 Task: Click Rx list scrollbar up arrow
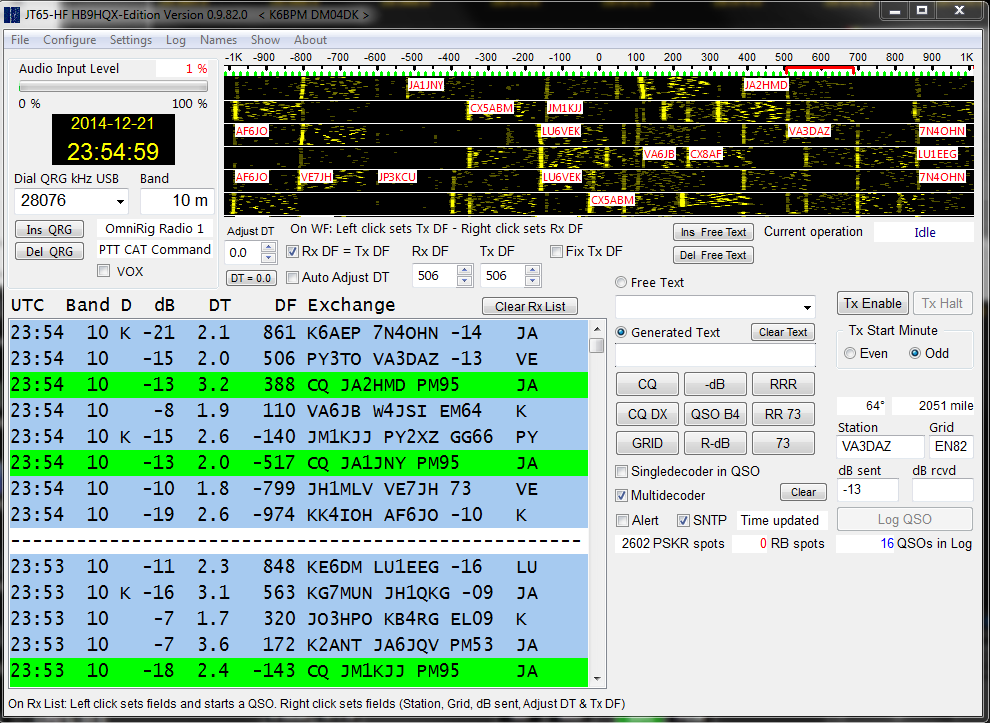pos(597,329)
